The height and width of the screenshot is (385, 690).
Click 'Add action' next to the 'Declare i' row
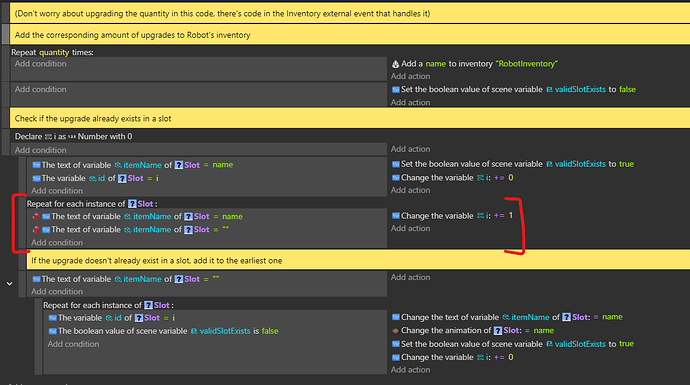(410, 149)
